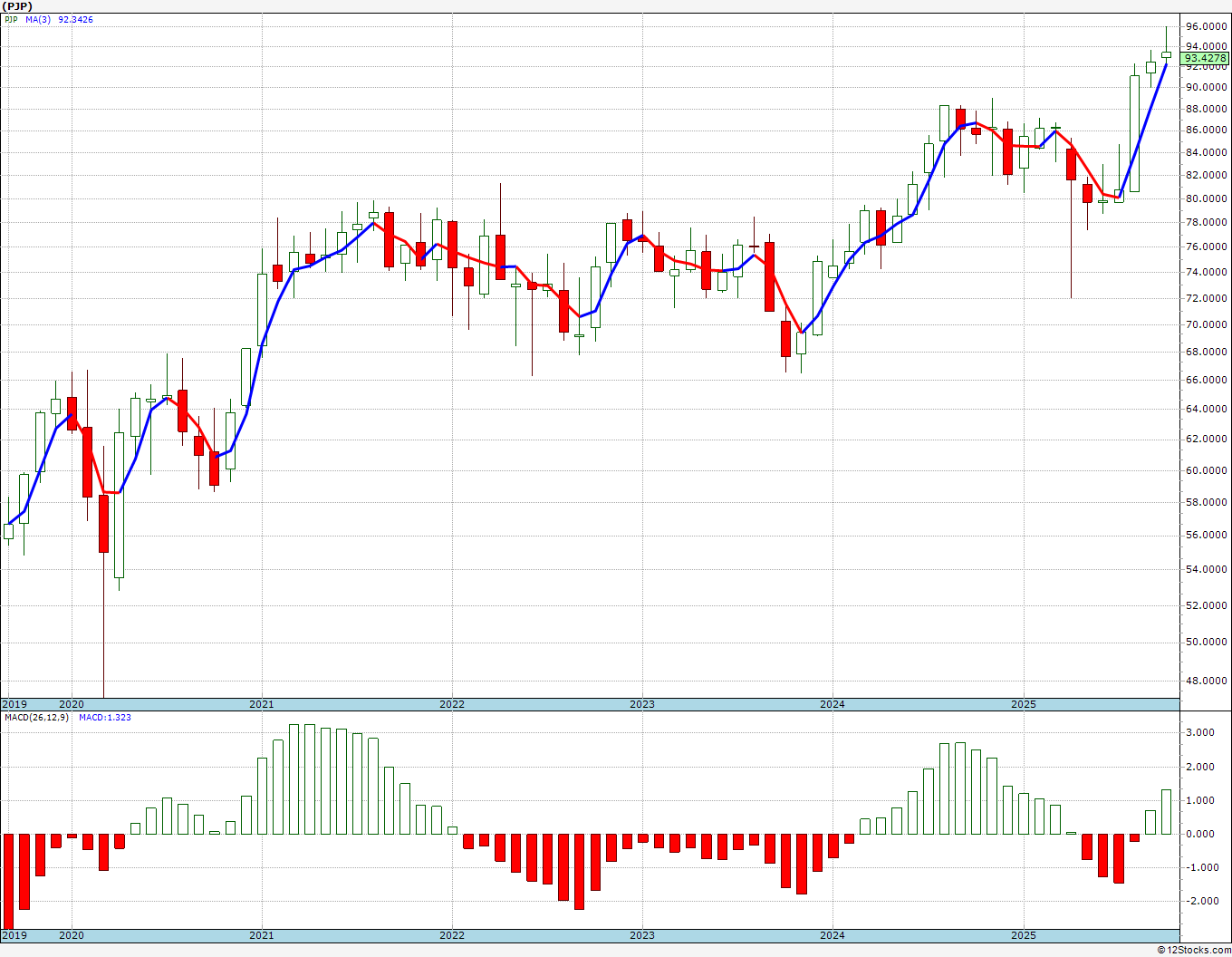The image size is (1232, 957).
Task: Click 2022 on the price chart time axis
Action: point(451,704)
